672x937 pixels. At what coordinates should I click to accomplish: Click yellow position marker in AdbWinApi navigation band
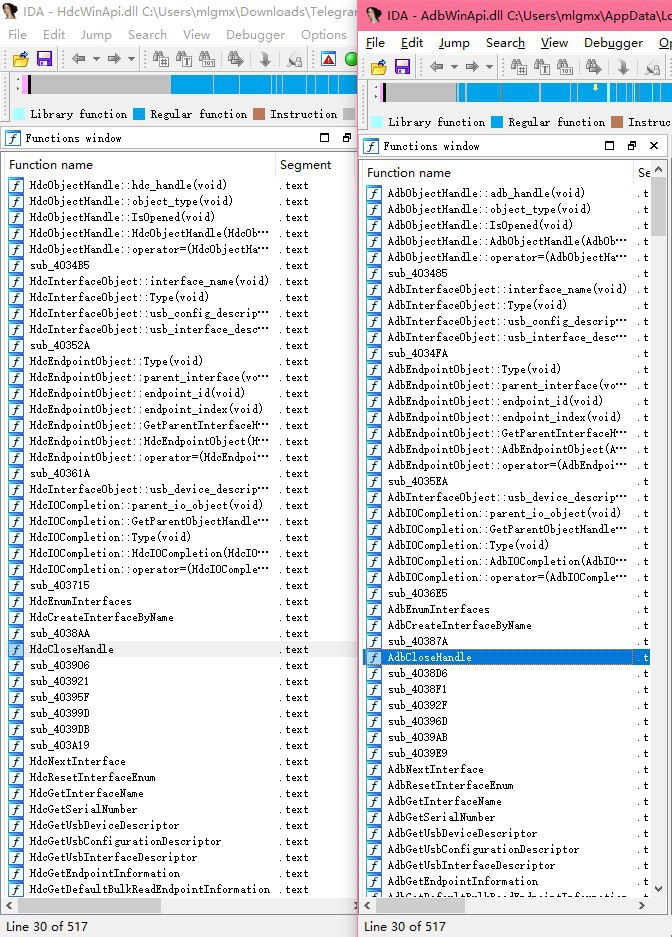click(596, 88)
